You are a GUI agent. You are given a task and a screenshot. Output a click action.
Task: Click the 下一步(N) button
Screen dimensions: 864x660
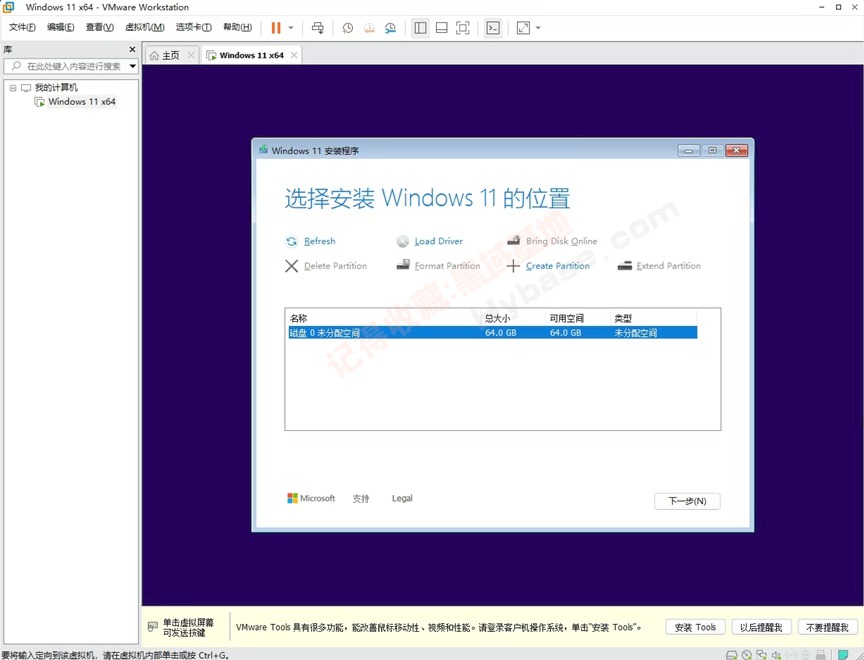[x=687, y=501]
